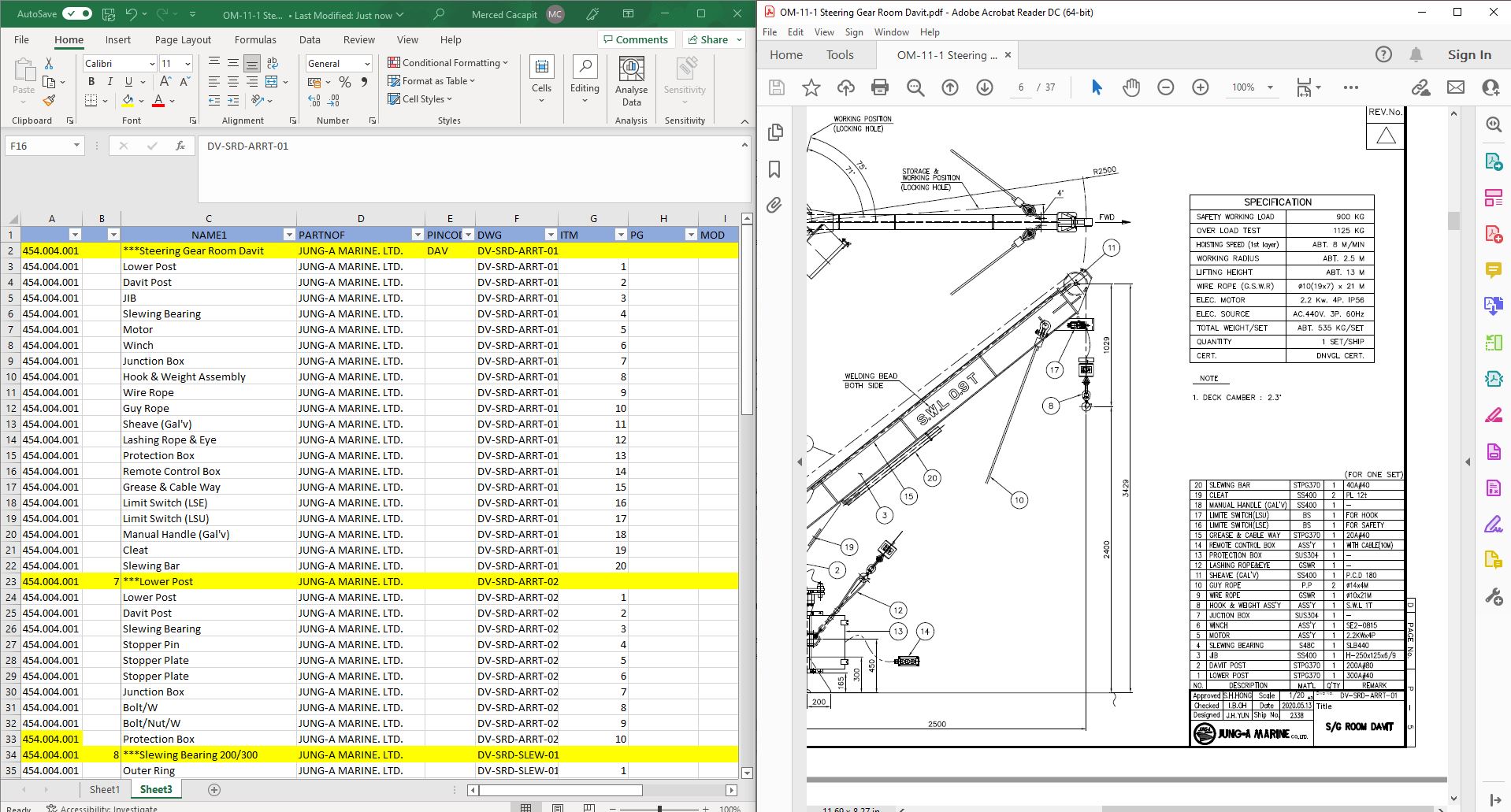Screen dimensions: 1511x812
Task: Click the yellow fill color swatch
Action: click(x=128, y=101)
